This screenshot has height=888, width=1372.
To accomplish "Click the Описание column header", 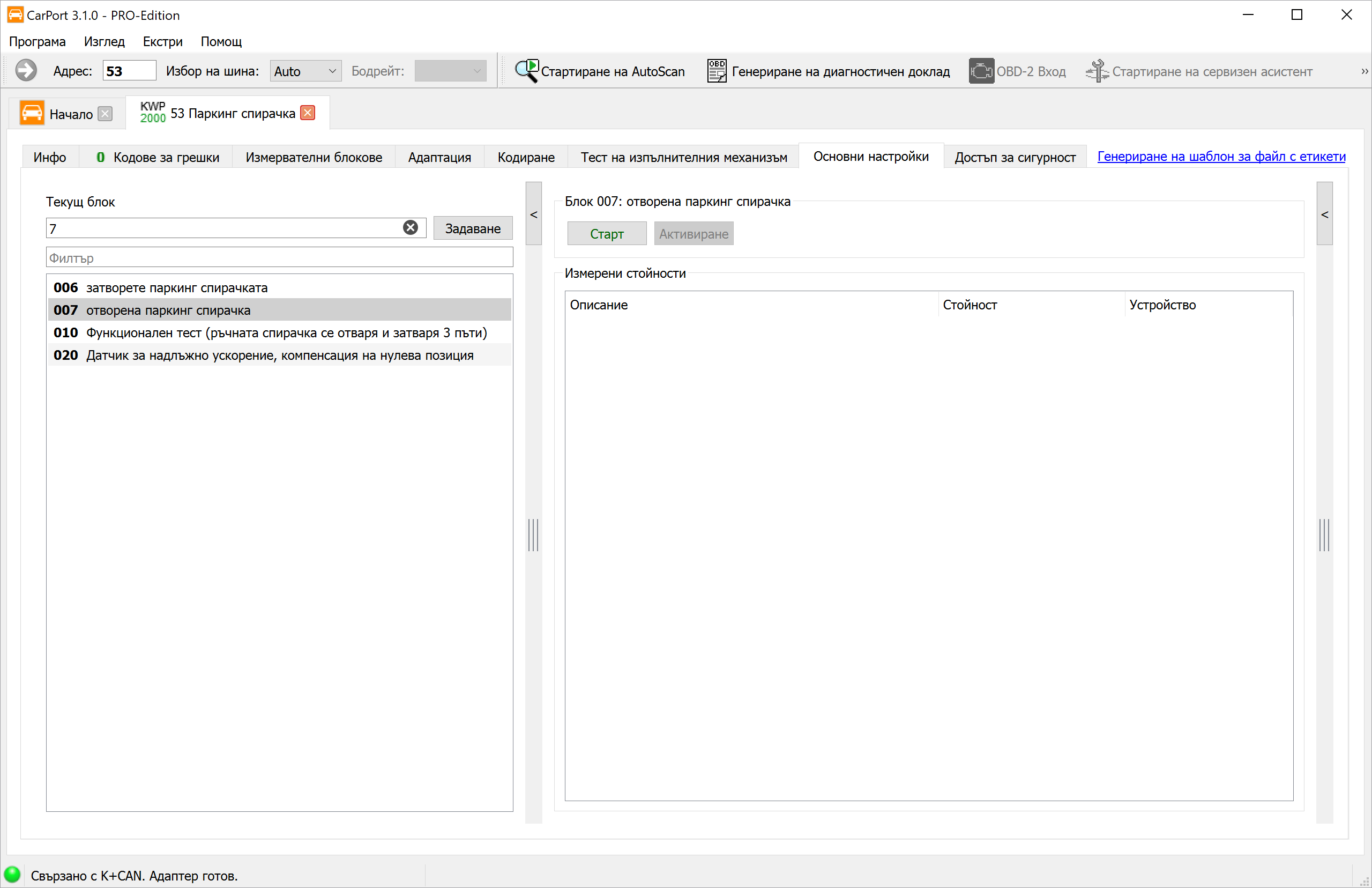I will tap(751, 305).
